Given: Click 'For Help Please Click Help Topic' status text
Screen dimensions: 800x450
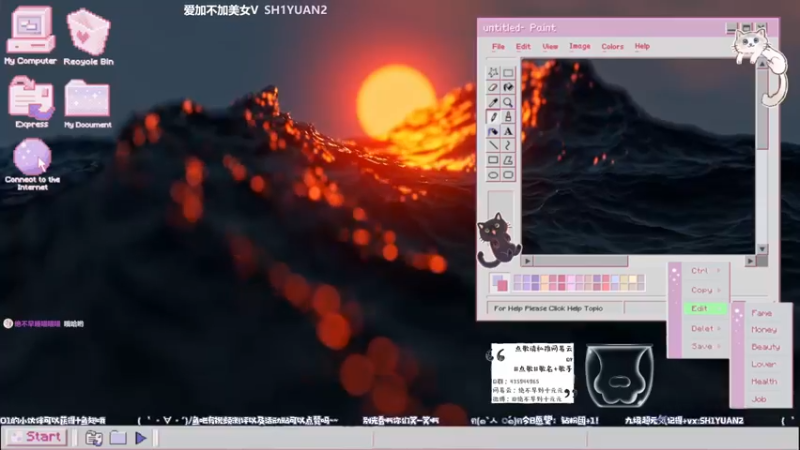Looking at the screenshot, I should [x=548, y=309].
